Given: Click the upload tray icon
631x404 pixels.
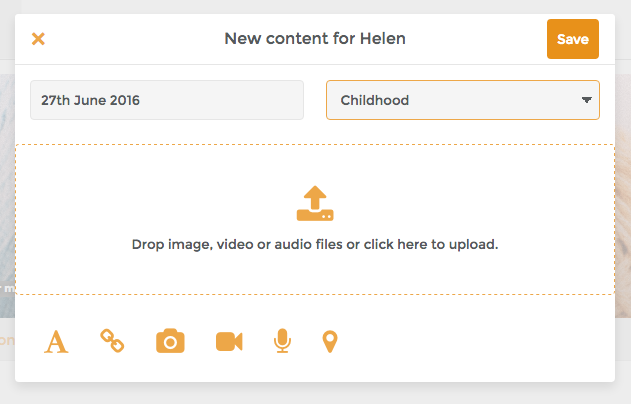Looking at the screenshot, I should (x=315, y=203).
